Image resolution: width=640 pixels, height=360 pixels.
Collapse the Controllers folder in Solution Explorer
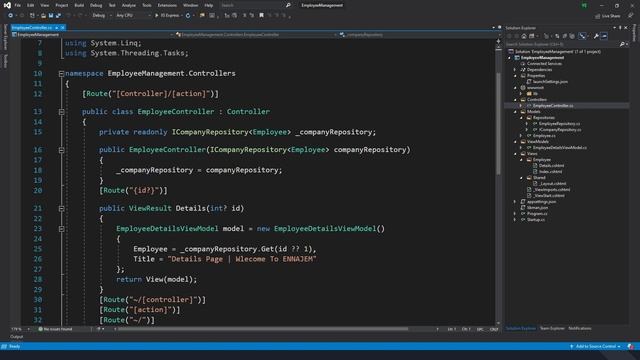515,100
